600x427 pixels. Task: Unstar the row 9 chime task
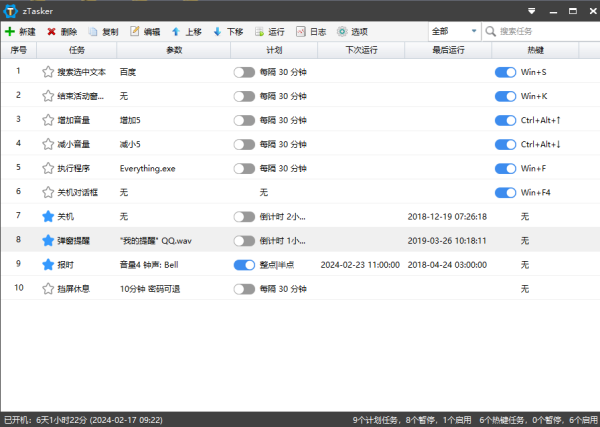point(48,265)
